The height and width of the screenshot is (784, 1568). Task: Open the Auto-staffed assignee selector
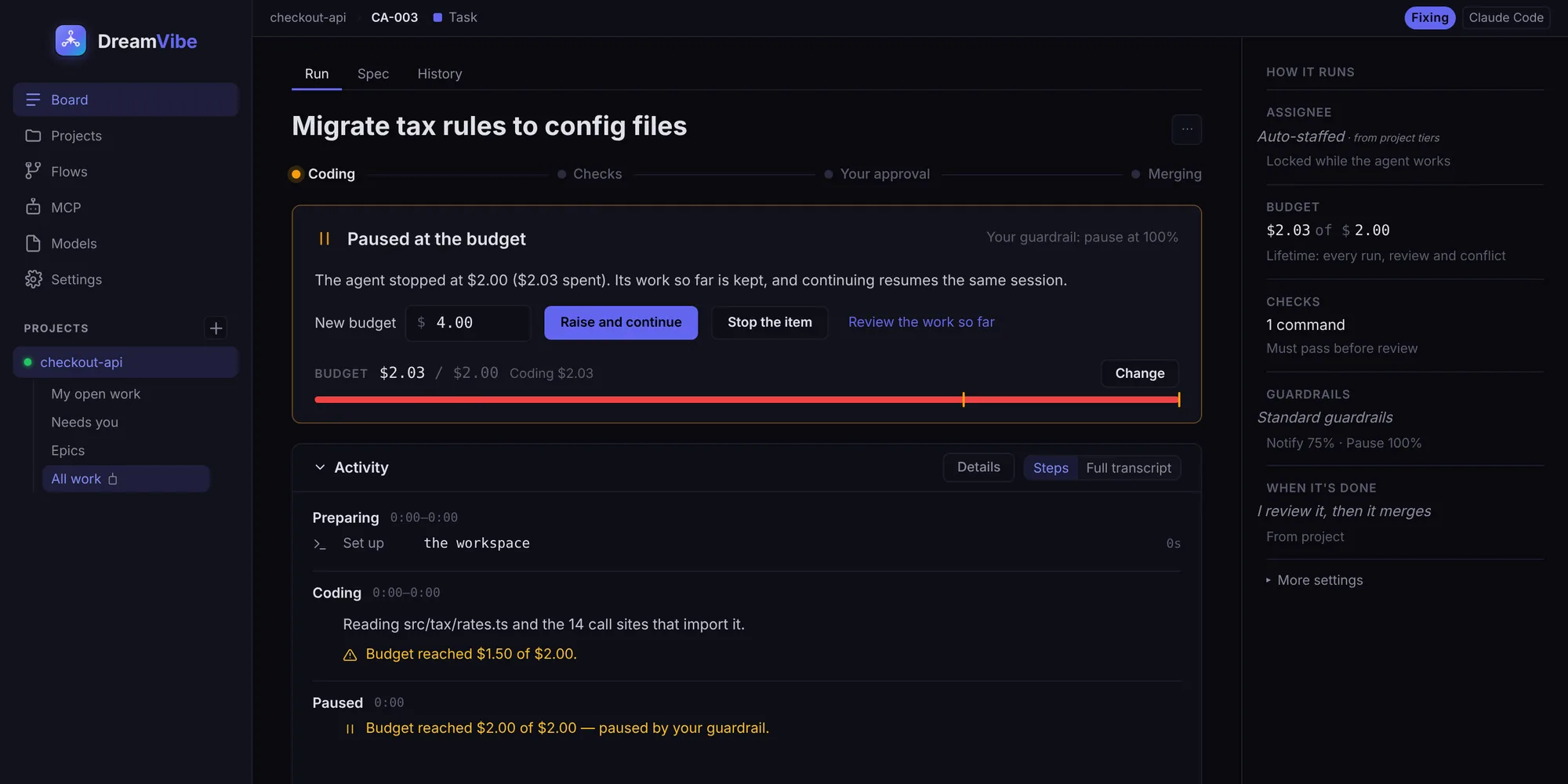click(1348, 136)
